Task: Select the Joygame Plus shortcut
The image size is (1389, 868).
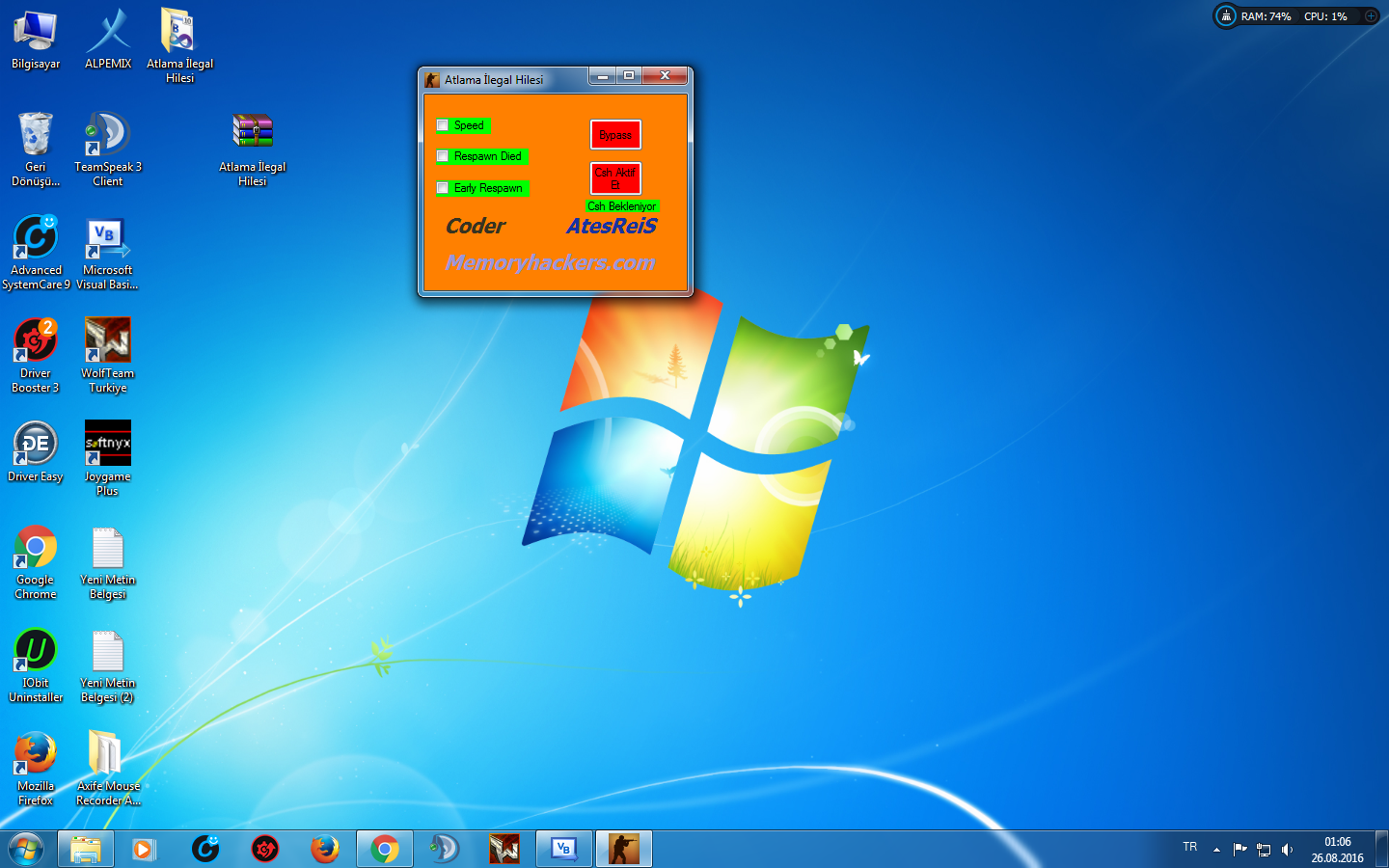Action: [108, 459]
